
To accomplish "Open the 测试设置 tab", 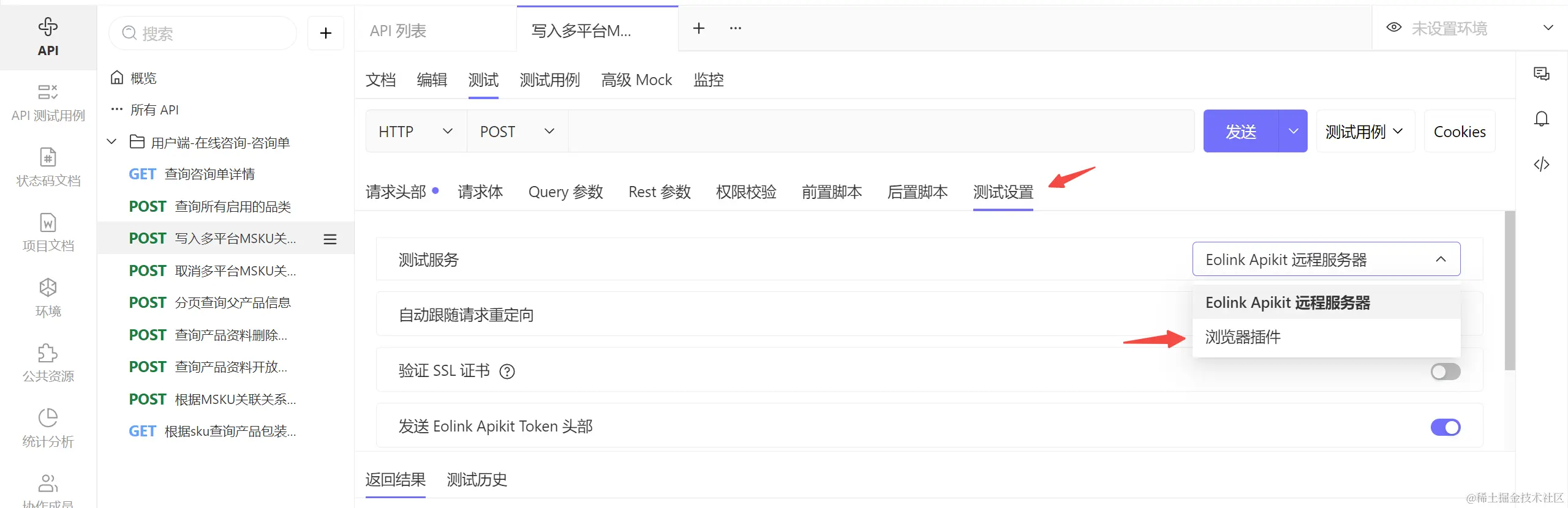I will (1003, 192).
